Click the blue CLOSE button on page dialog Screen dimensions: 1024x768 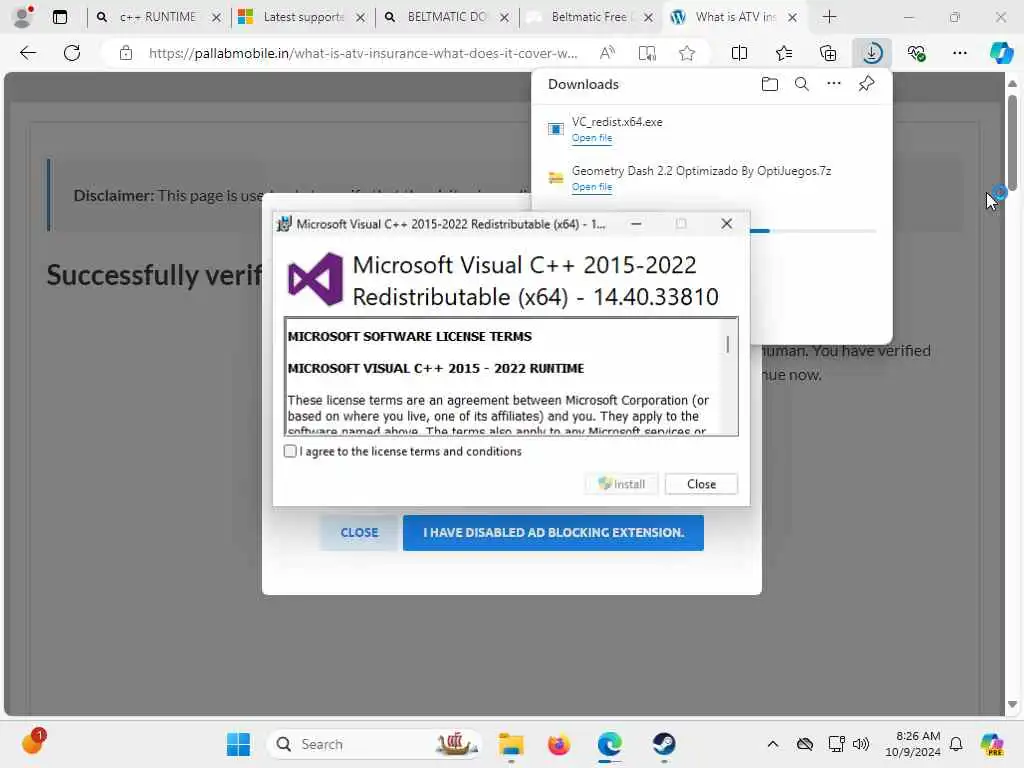359,532
